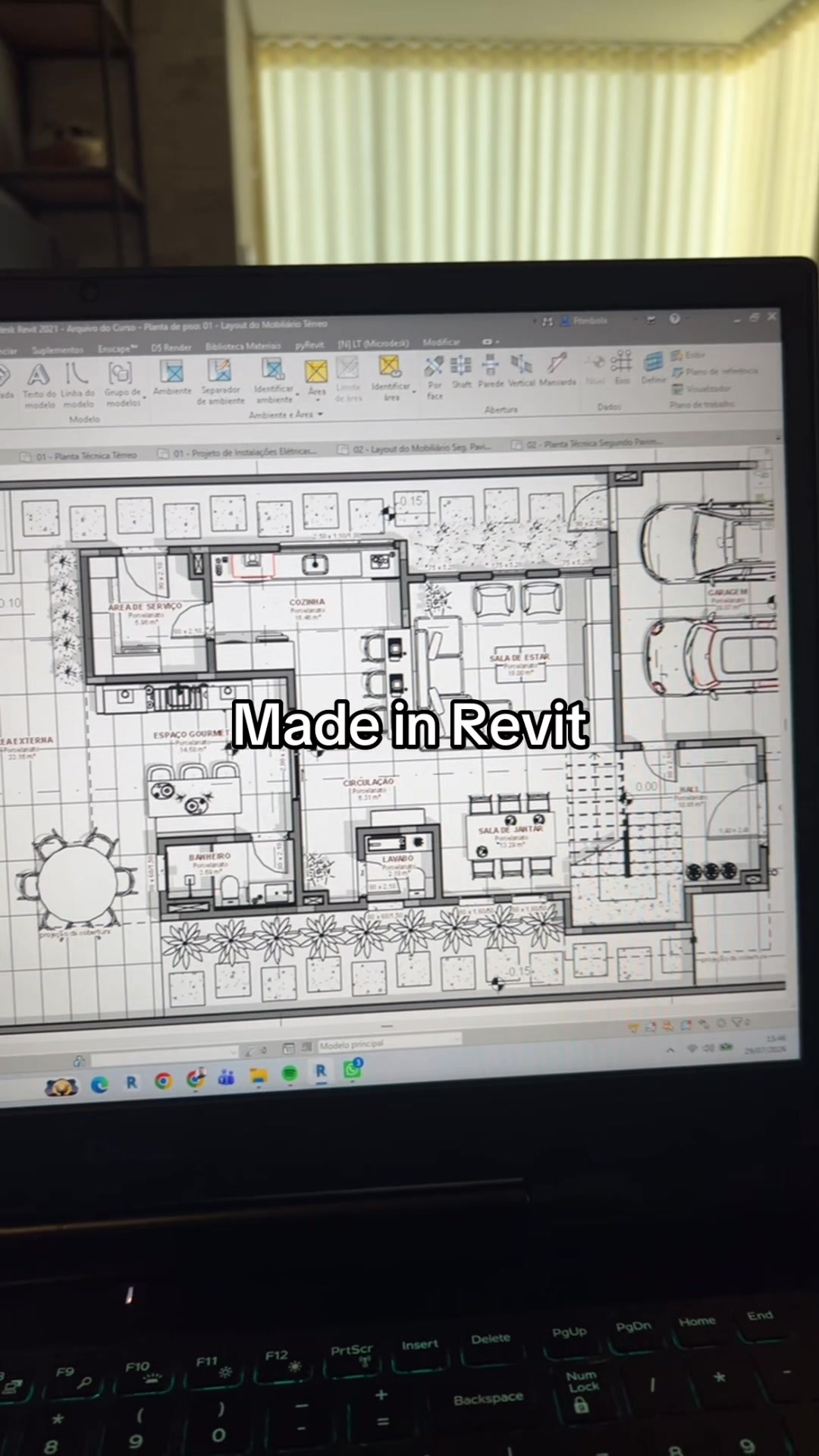Open the Grupo de modelos dropdown arrow
Viewport: 819px width, 1456px height.
click(144, 397)
